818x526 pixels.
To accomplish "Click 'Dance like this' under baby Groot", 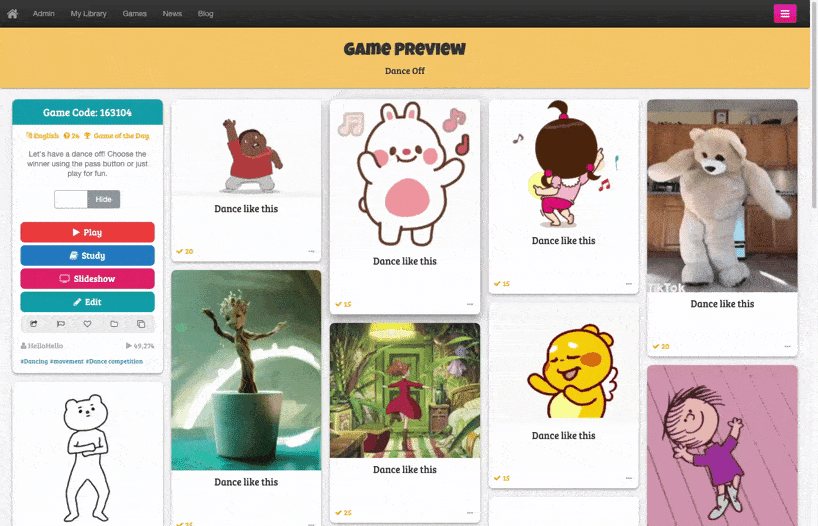I will point(246,482).
